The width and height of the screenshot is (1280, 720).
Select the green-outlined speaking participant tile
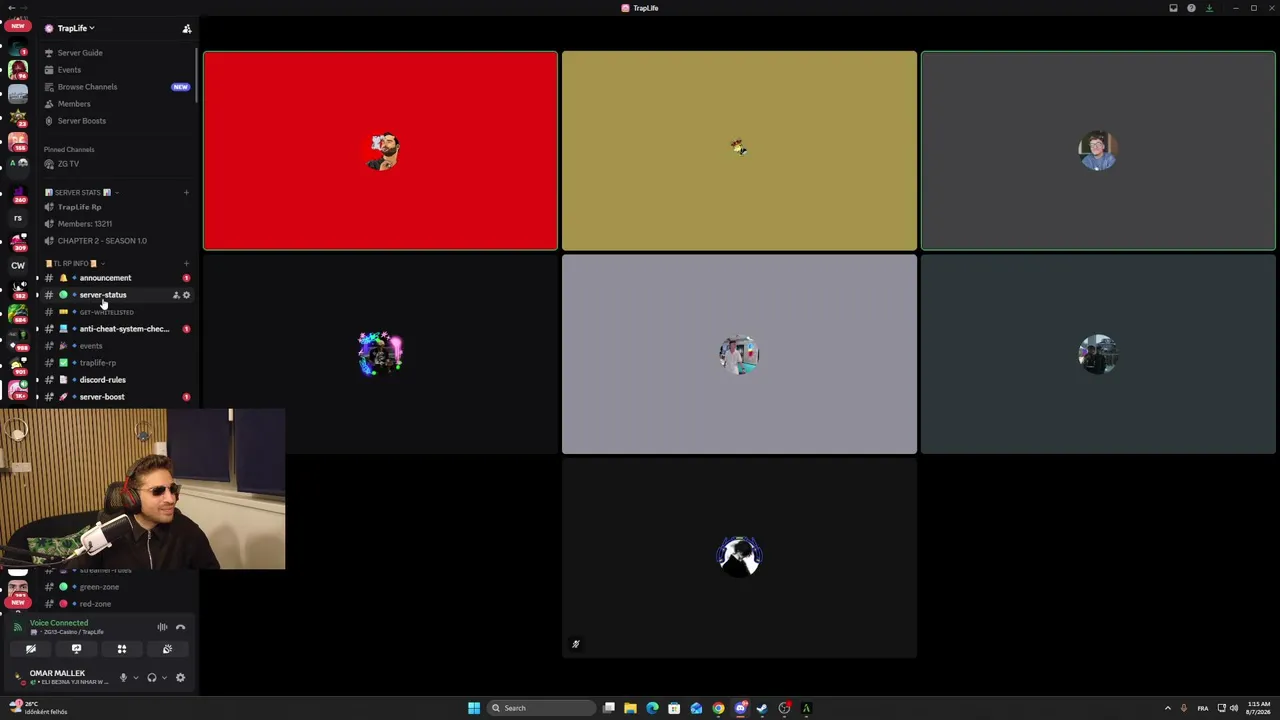click(1098, 150)
